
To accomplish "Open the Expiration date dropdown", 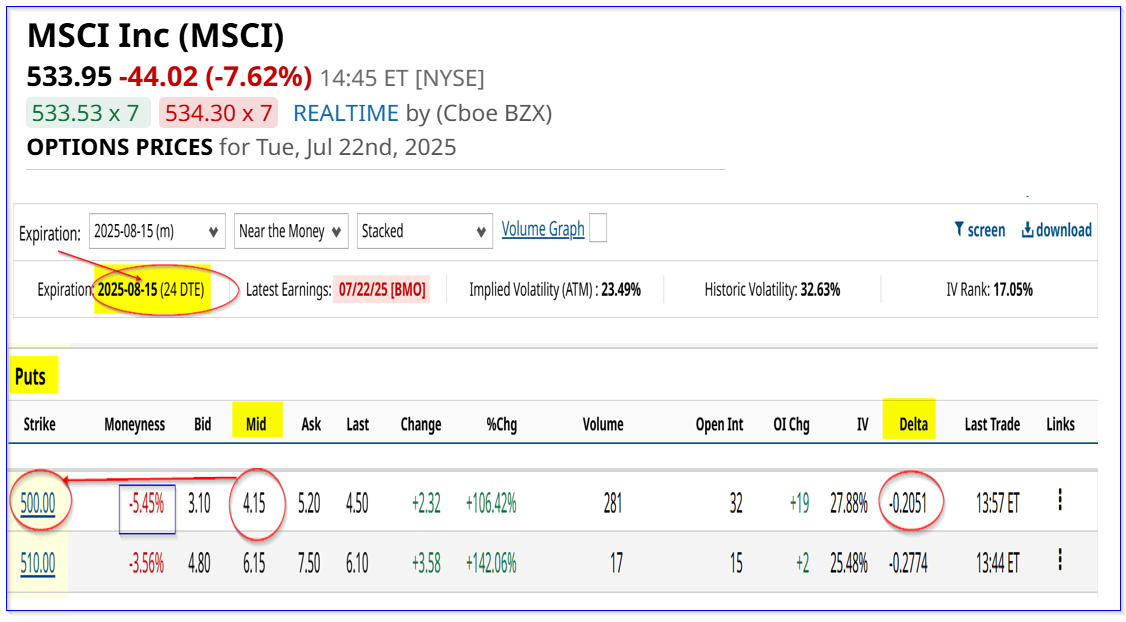I will click(x=157, y=231).
